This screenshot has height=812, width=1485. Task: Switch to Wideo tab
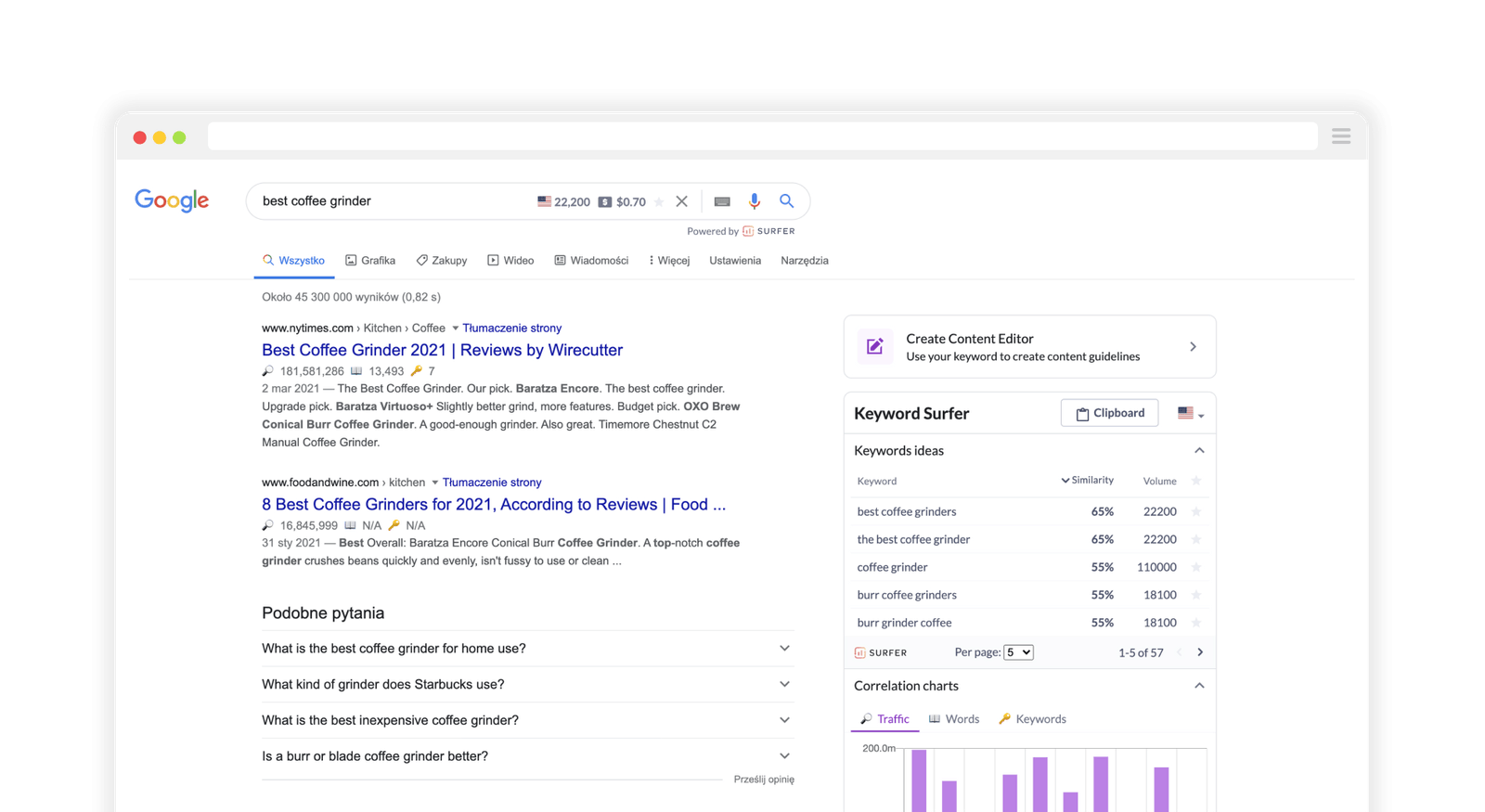point(510,261)
